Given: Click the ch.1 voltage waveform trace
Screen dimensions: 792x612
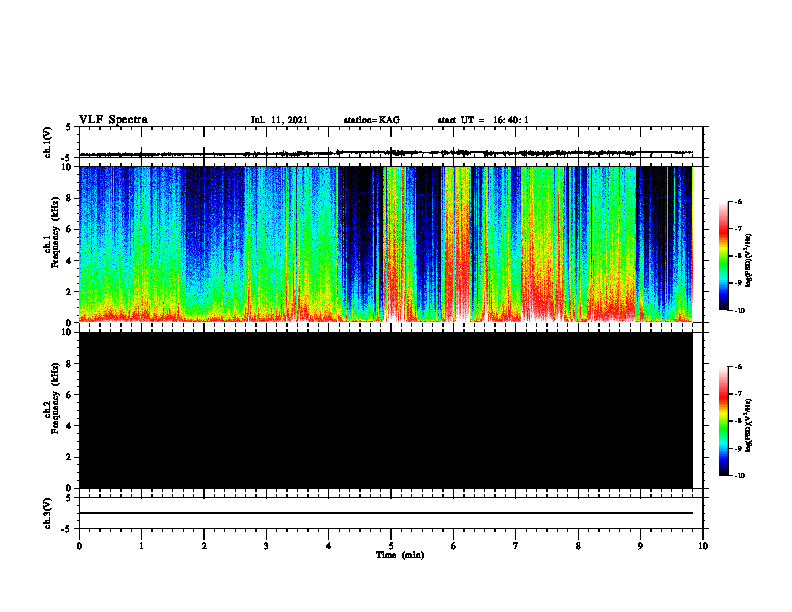Looking at the screenshot, I should pos(386,152).
